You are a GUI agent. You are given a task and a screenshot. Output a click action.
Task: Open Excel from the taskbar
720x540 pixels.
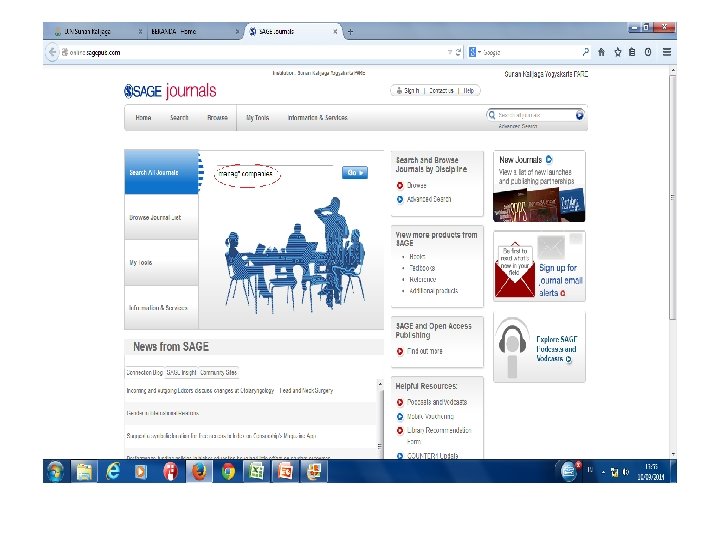256,472
